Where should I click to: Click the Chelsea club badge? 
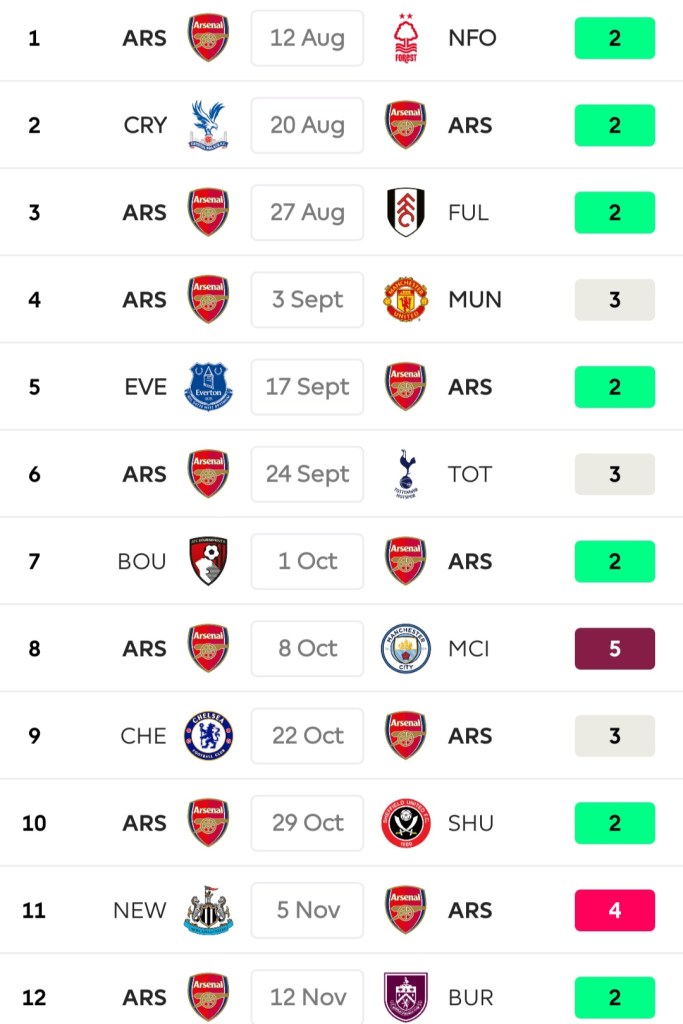[x=208, y=735]
